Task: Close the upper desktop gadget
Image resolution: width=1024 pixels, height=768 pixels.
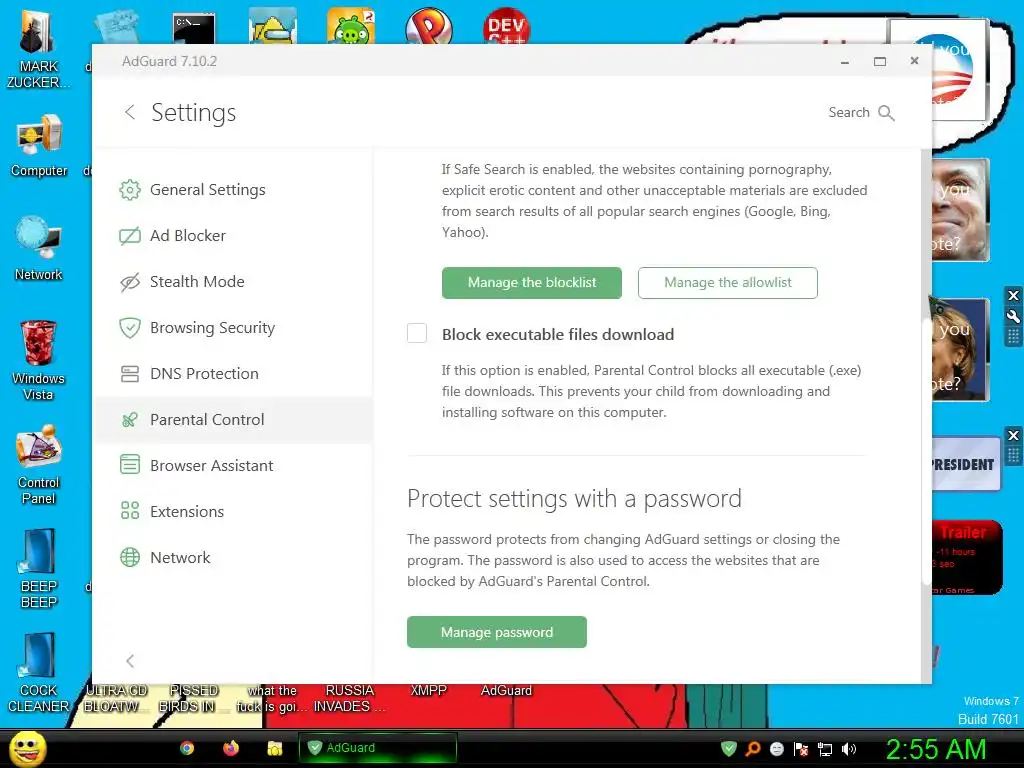Action: click(1013, 295)
